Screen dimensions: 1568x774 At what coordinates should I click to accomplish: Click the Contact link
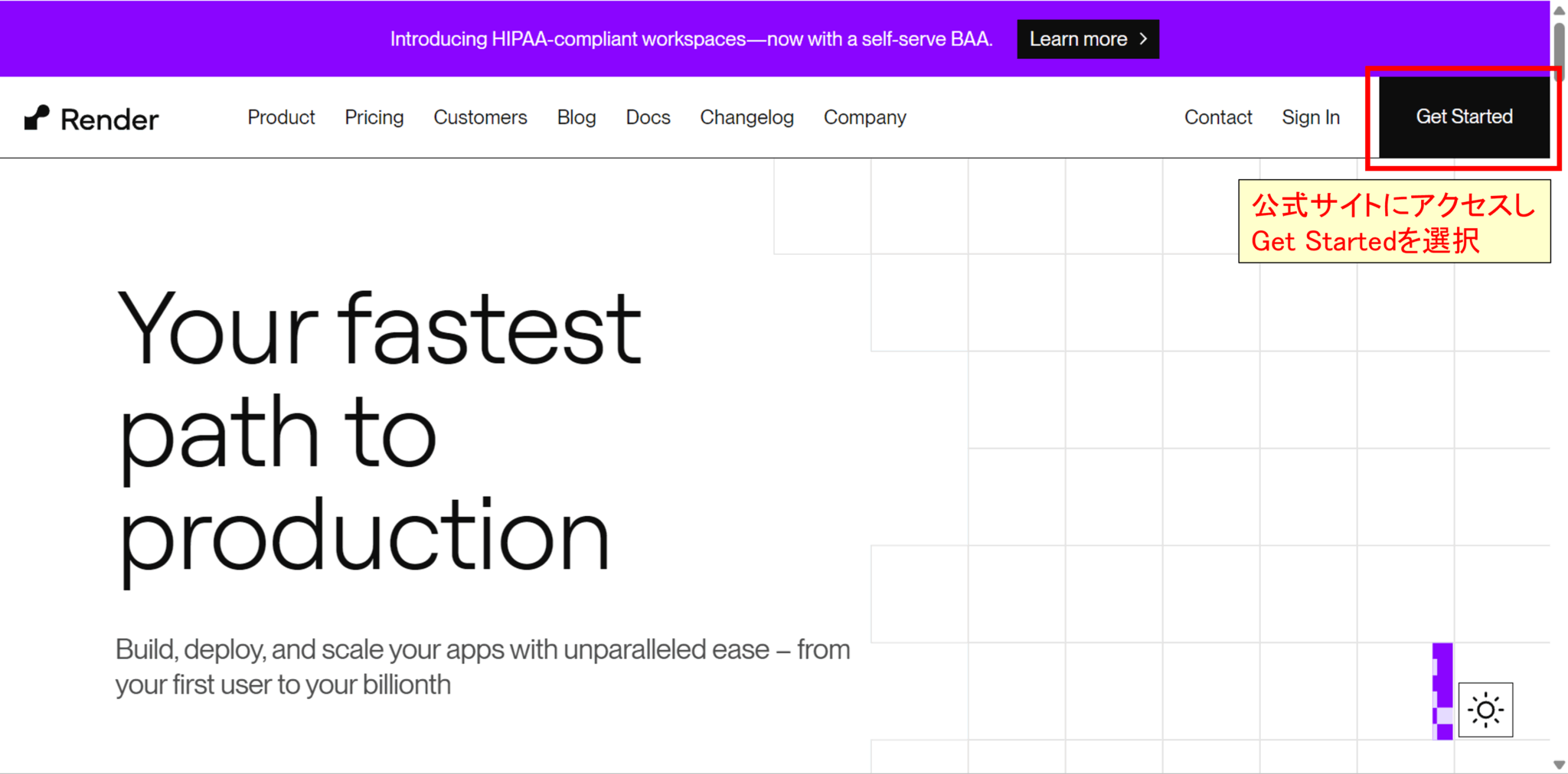pos(1218,117)
